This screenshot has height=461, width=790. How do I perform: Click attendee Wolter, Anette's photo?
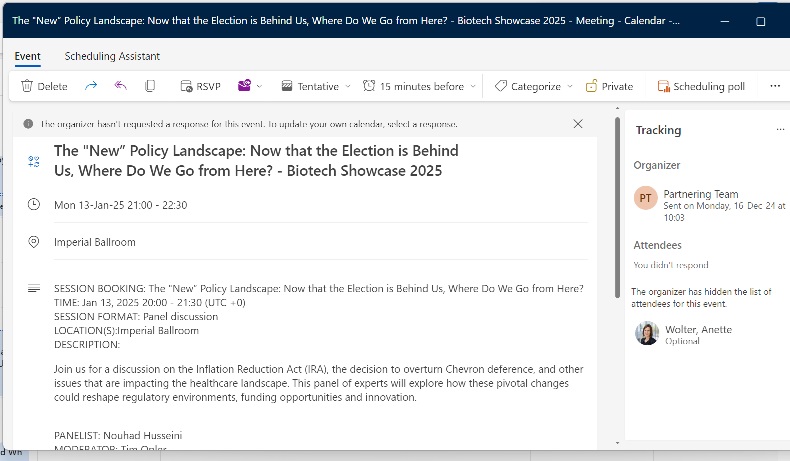tap(646, 333)
